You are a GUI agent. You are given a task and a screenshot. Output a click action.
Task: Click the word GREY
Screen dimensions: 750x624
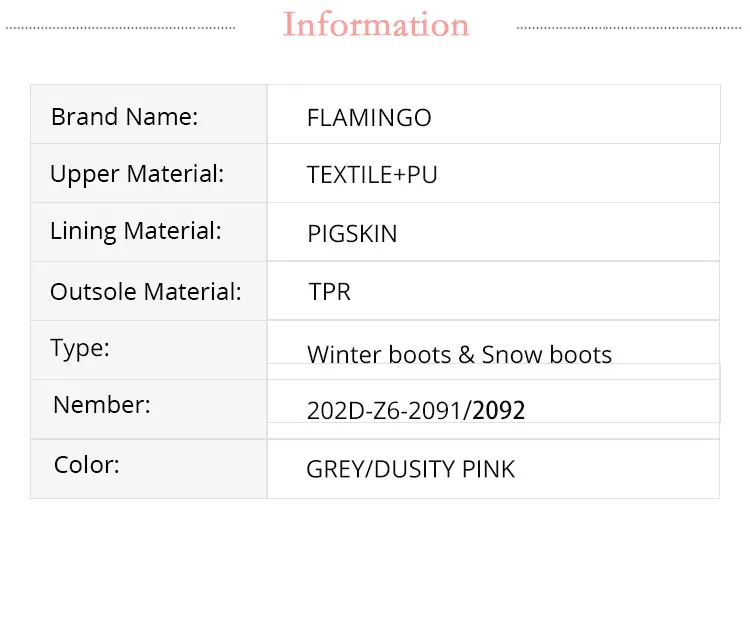(x=335, y=469)
